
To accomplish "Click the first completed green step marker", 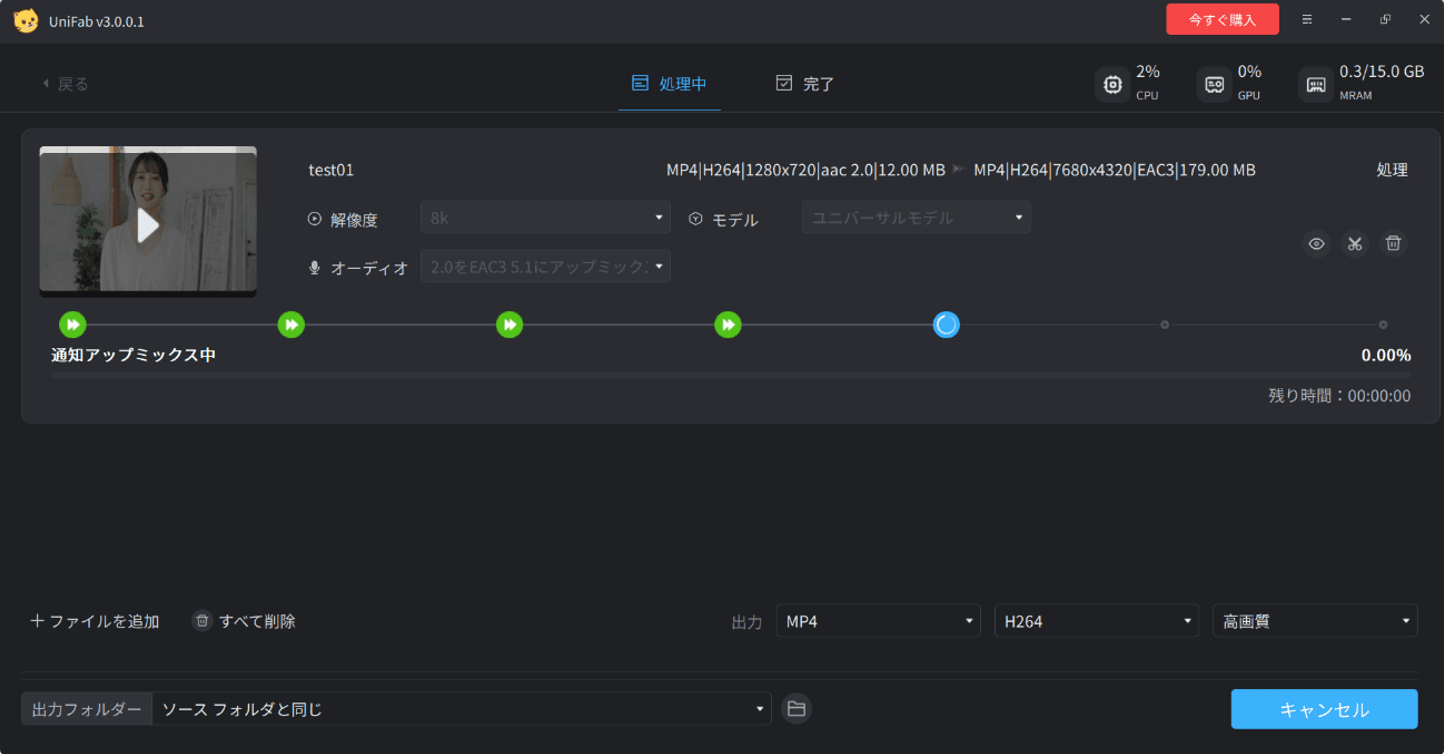I will coord(73,324).
